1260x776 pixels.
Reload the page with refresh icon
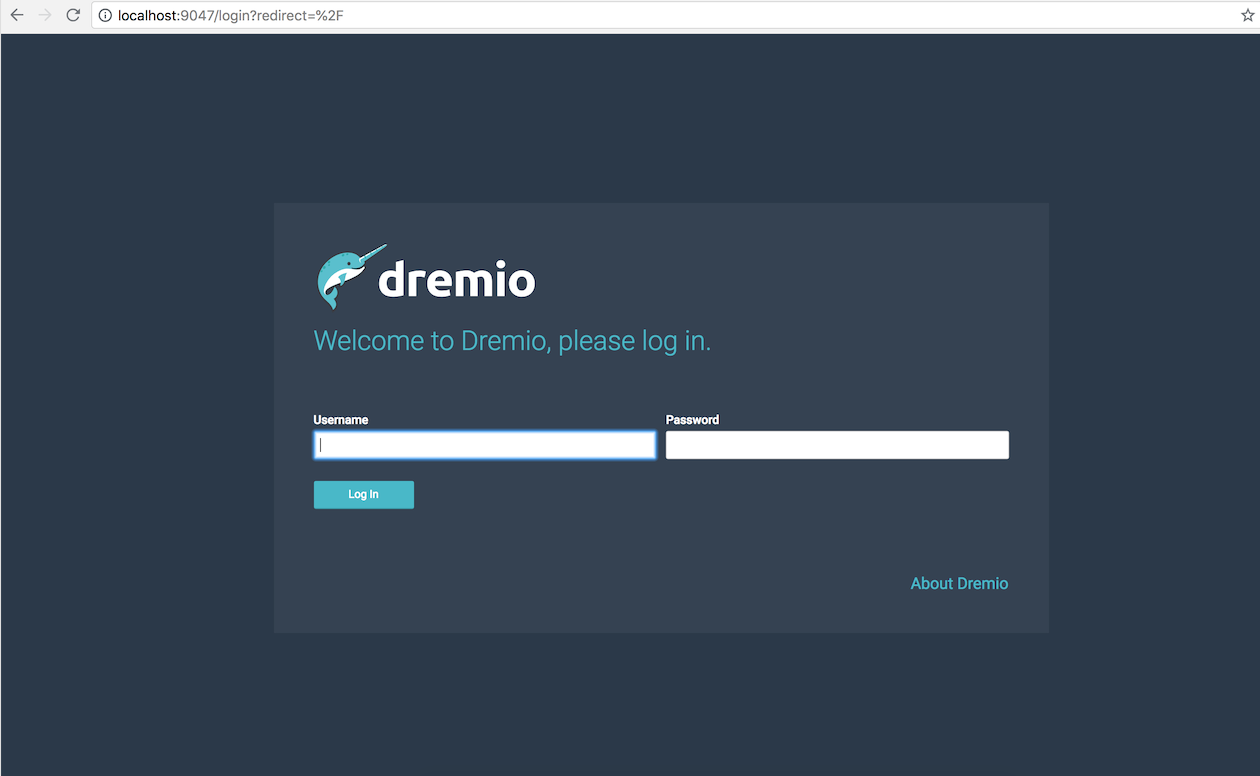(73, 15)
